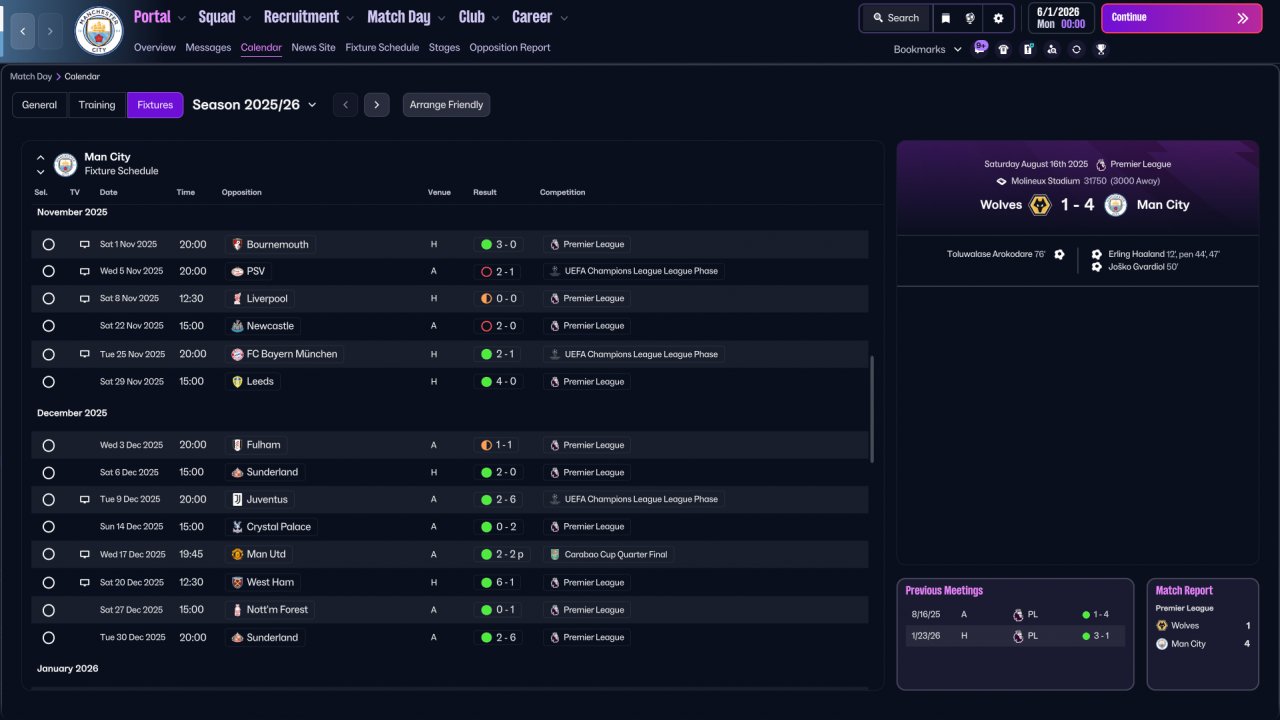Click TV broadcast icon on West Ham row
This screenshot has width=1280, height=720.
pos(85,582)
